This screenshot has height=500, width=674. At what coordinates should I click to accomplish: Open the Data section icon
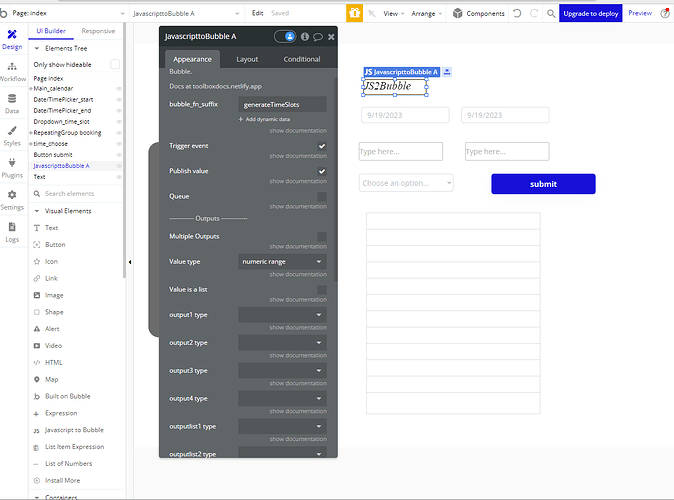tap(12, 98)
